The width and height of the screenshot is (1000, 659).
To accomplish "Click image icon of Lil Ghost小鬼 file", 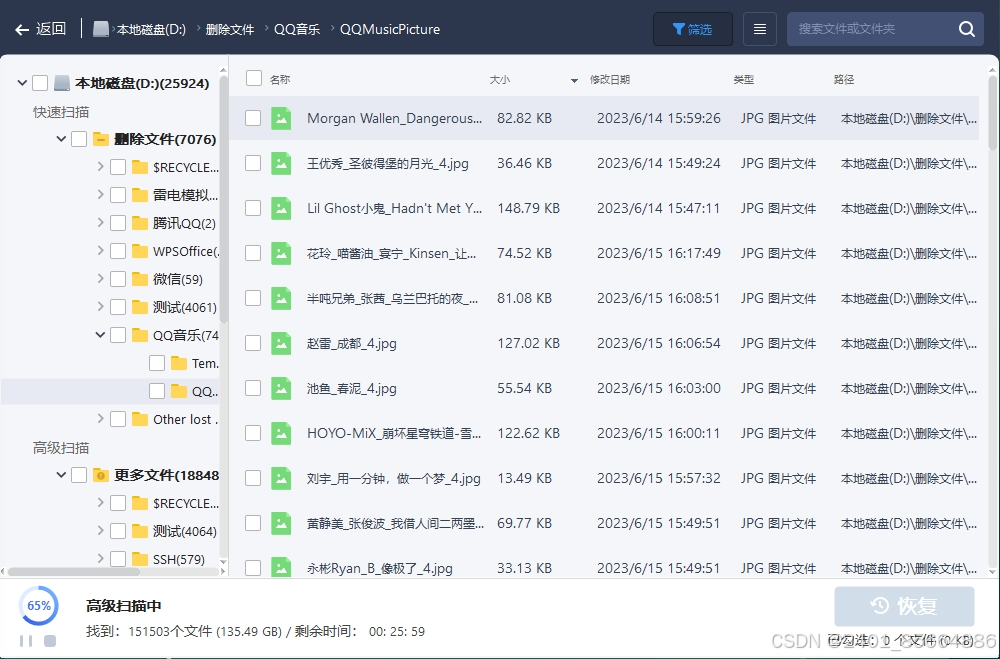I will pos(281,208).
